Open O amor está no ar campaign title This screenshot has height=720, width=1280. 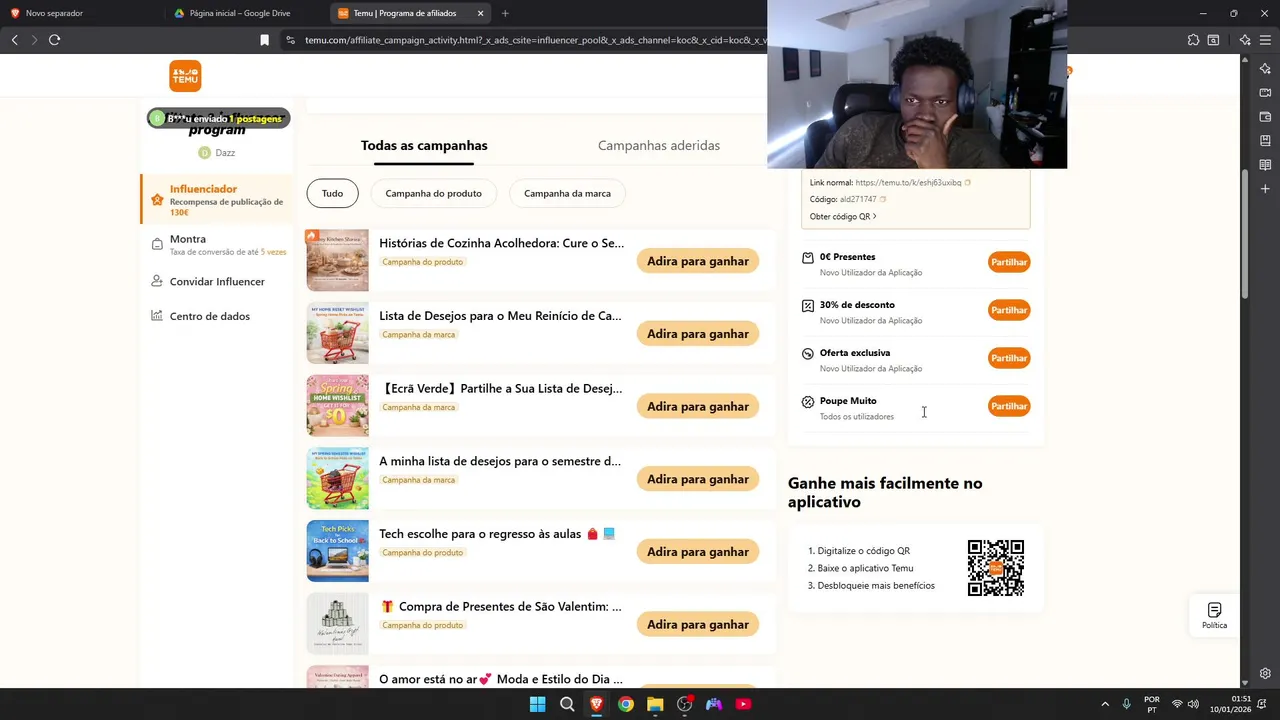(501, 679)
